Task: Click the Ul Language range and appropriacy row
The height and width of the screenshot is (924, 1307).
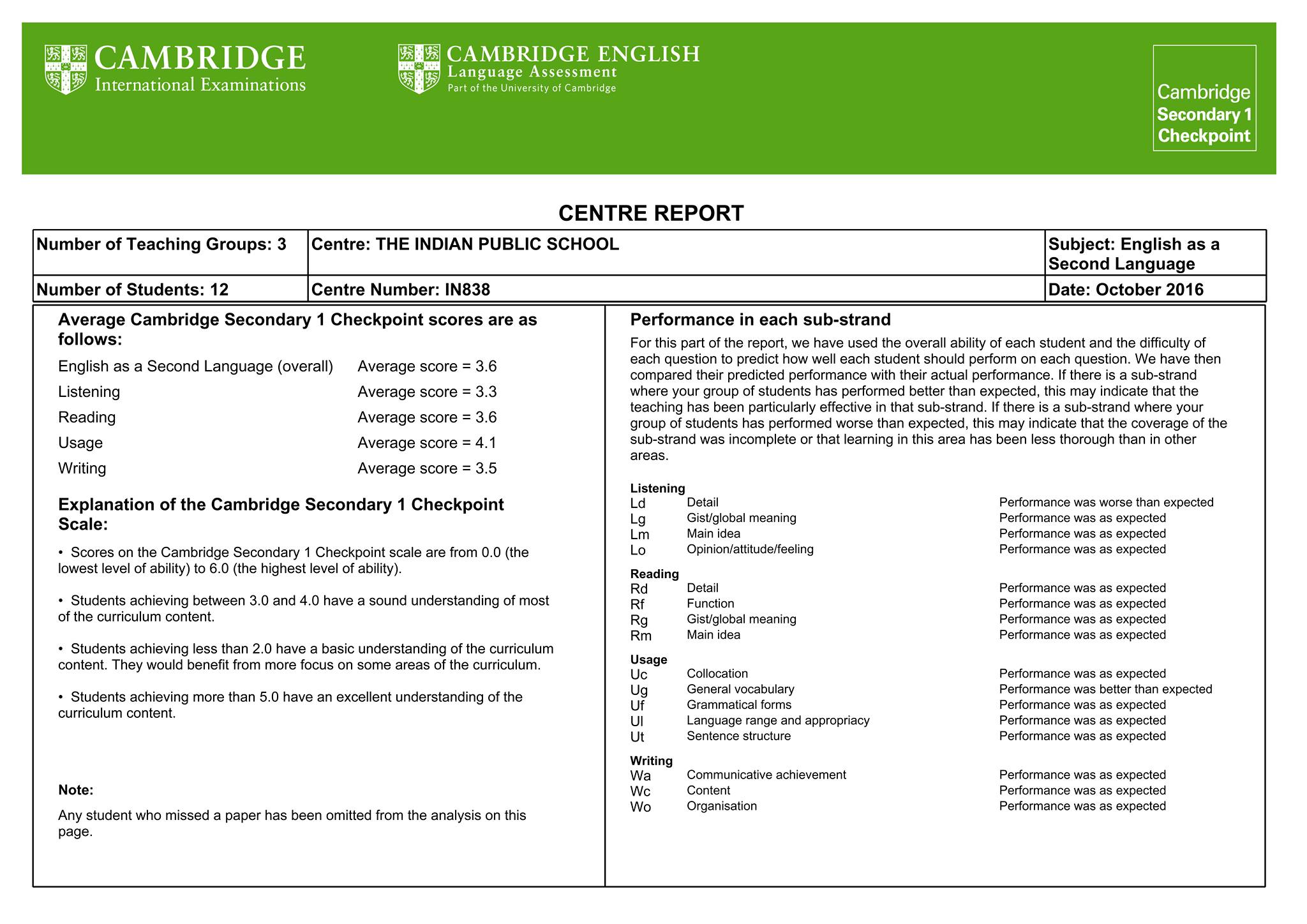Action: pos(898,721)
